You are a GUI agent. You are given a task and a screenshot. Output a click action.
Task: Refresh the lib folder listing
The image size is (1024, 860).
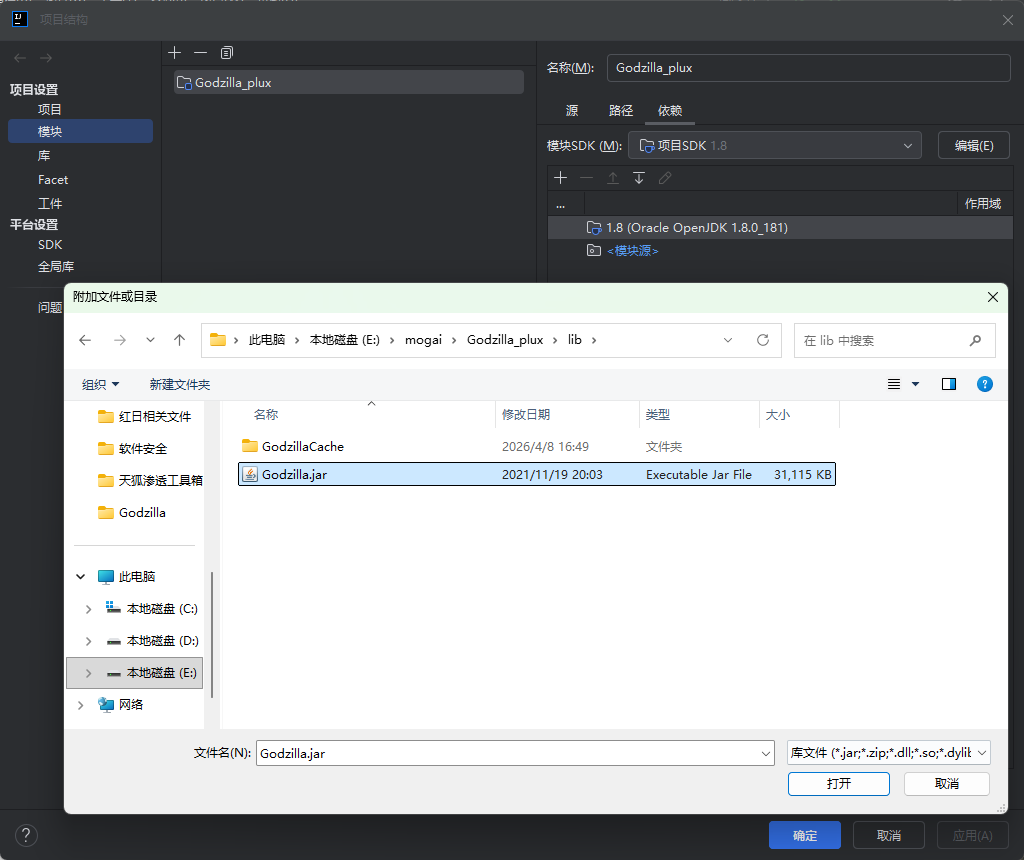[x=763, y=340]
